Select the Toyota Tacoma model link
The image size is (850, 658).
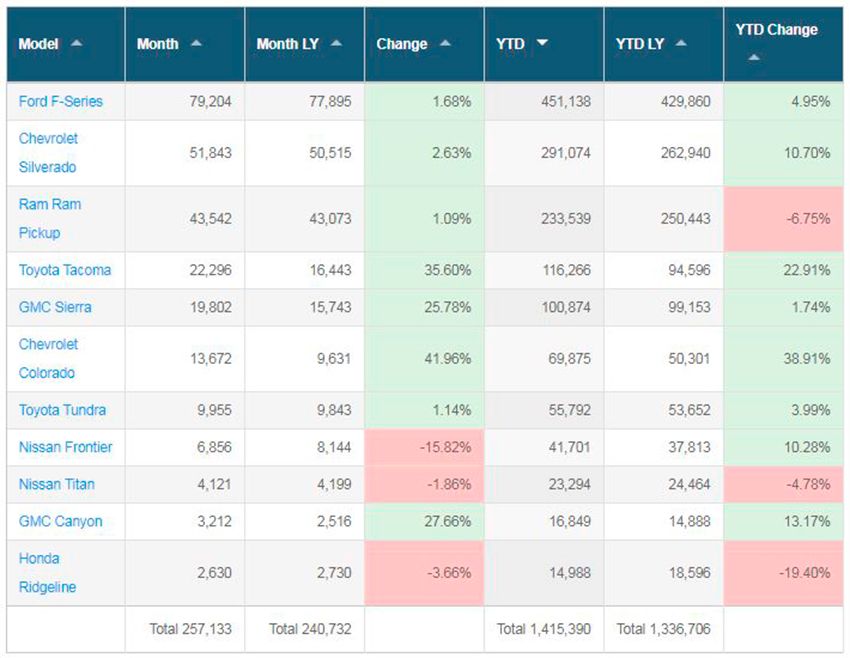[65, 270]
